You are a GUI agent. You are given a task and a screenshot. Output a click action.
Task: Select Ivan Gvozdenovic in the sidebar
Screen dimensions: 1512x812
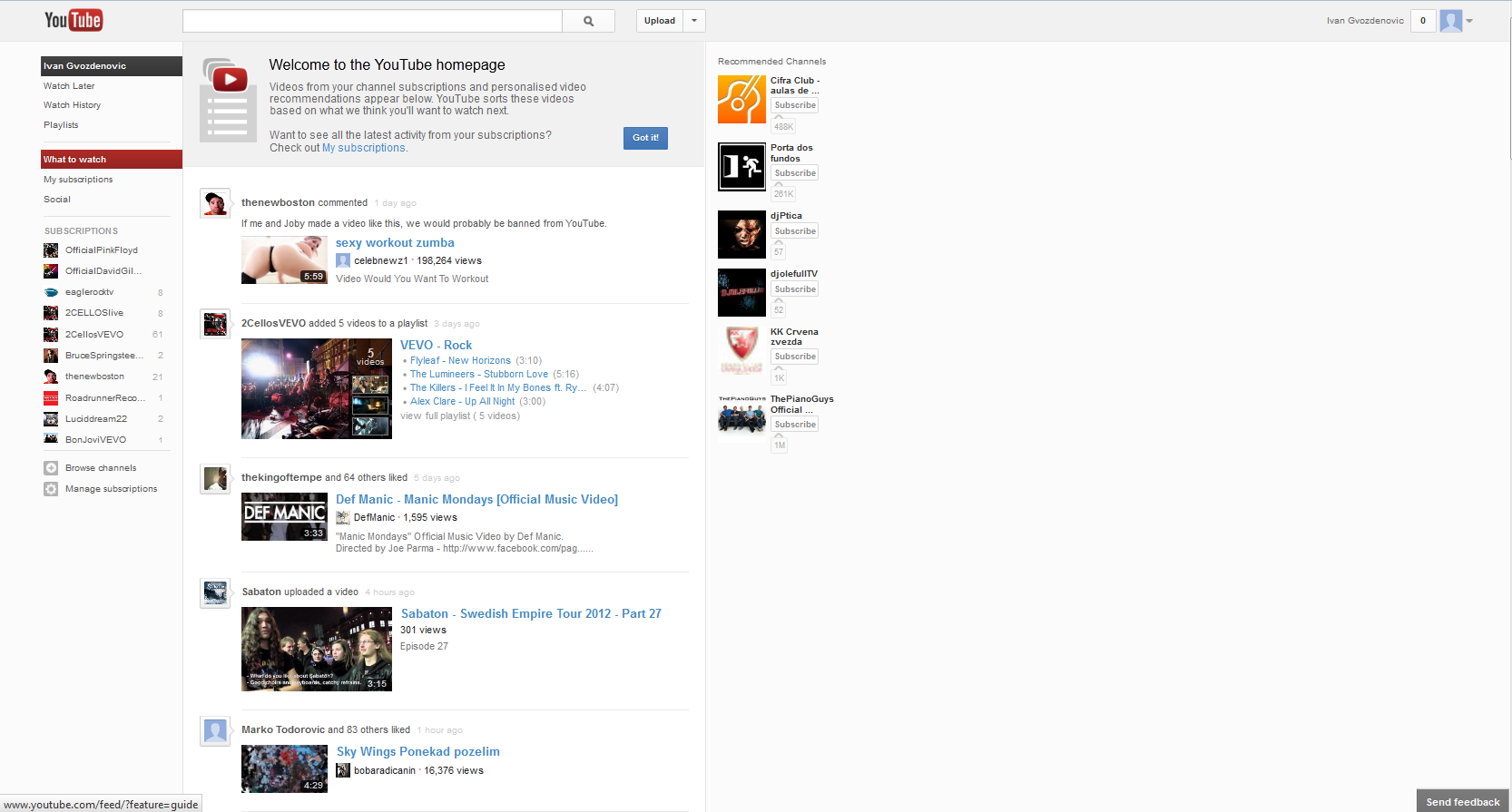pos(112,66)
